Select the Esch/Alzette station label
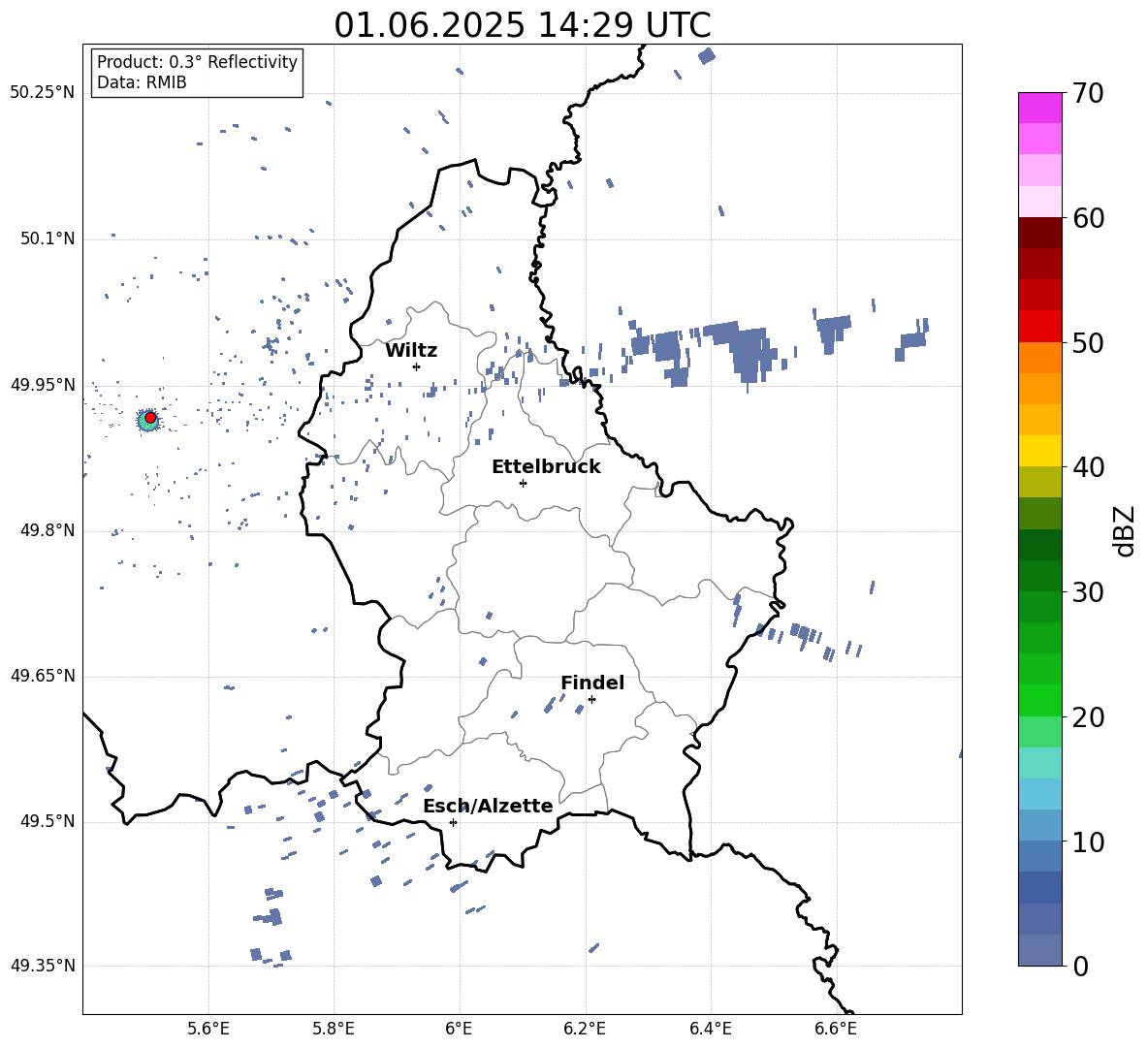The width and height of the screenshot is (1148, 1048). point(488,806)
